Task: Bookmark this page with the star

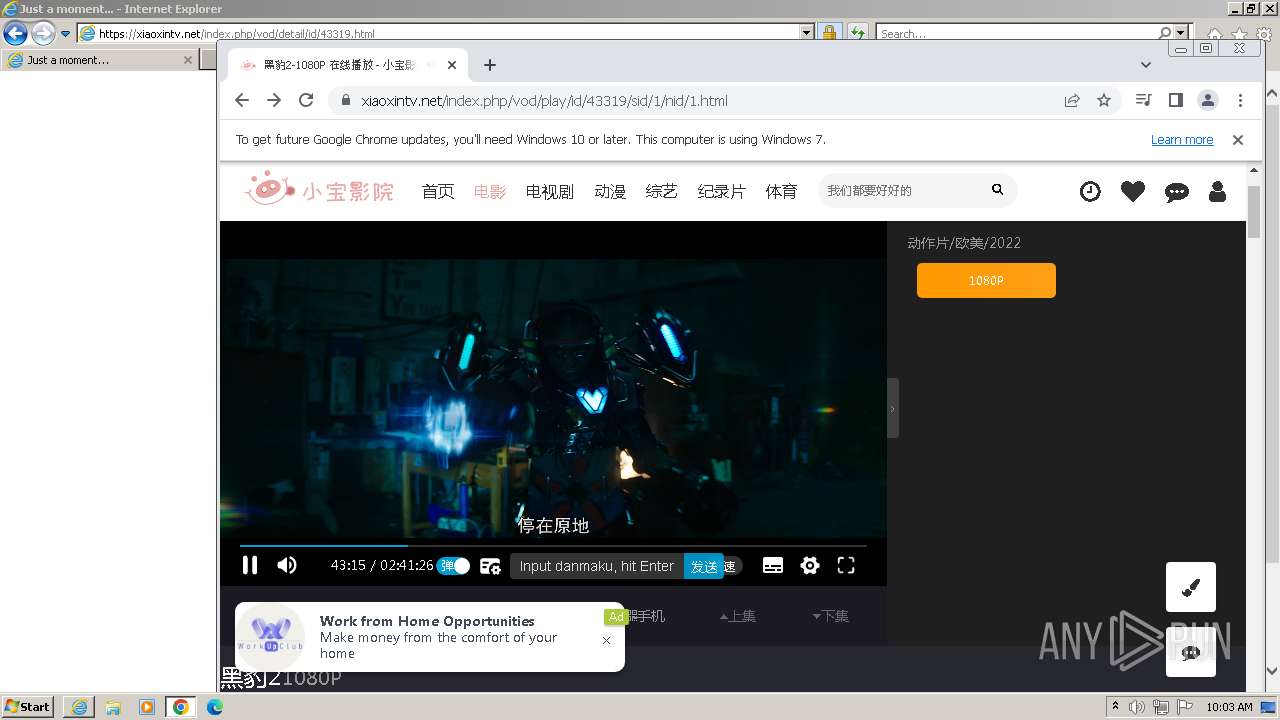Action: coord(1104,100)
